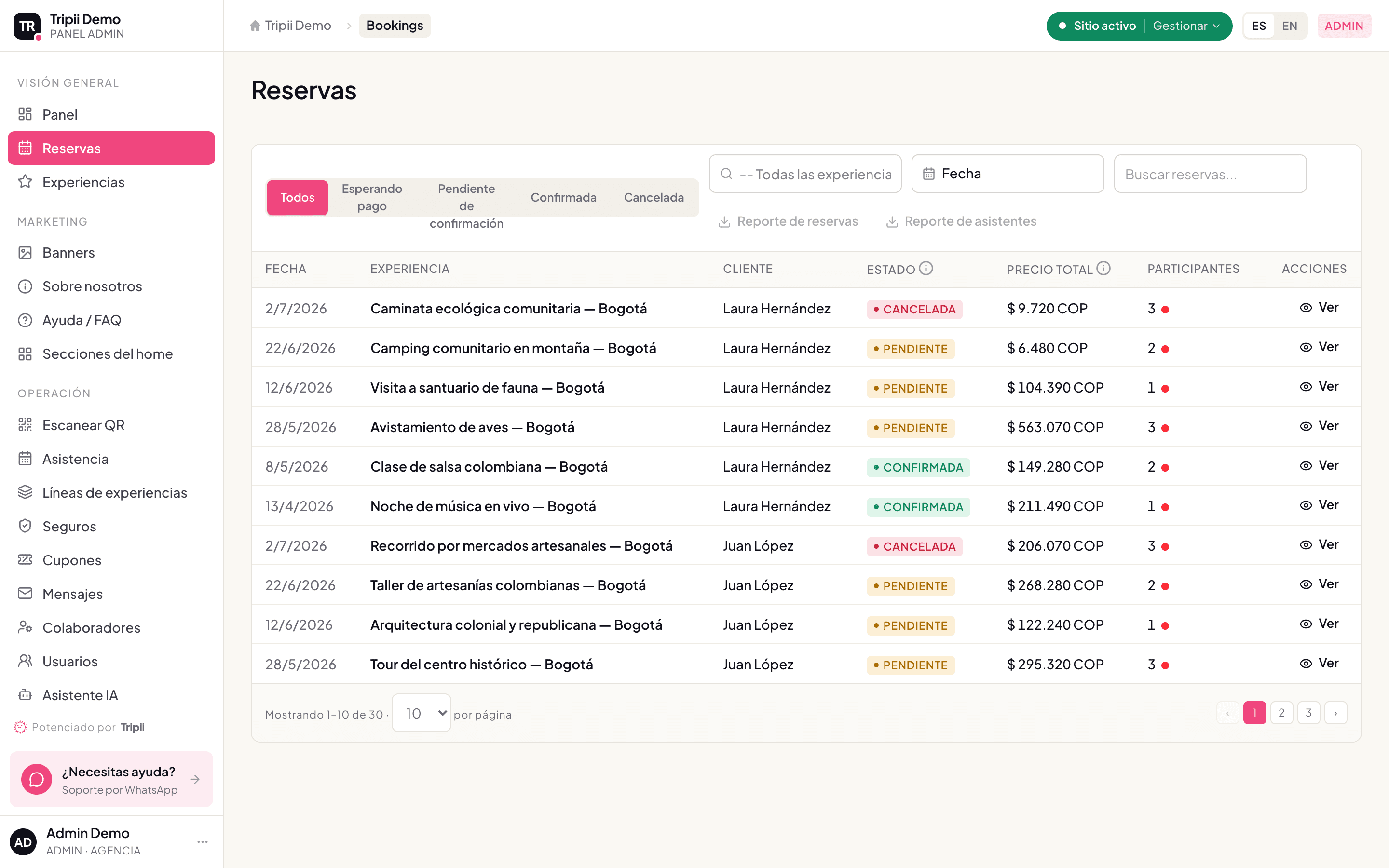Viewport: 1389px width, 868px height.
Task: Select the Pendiente de confirmación tab
Action: (x=466, y=206)
